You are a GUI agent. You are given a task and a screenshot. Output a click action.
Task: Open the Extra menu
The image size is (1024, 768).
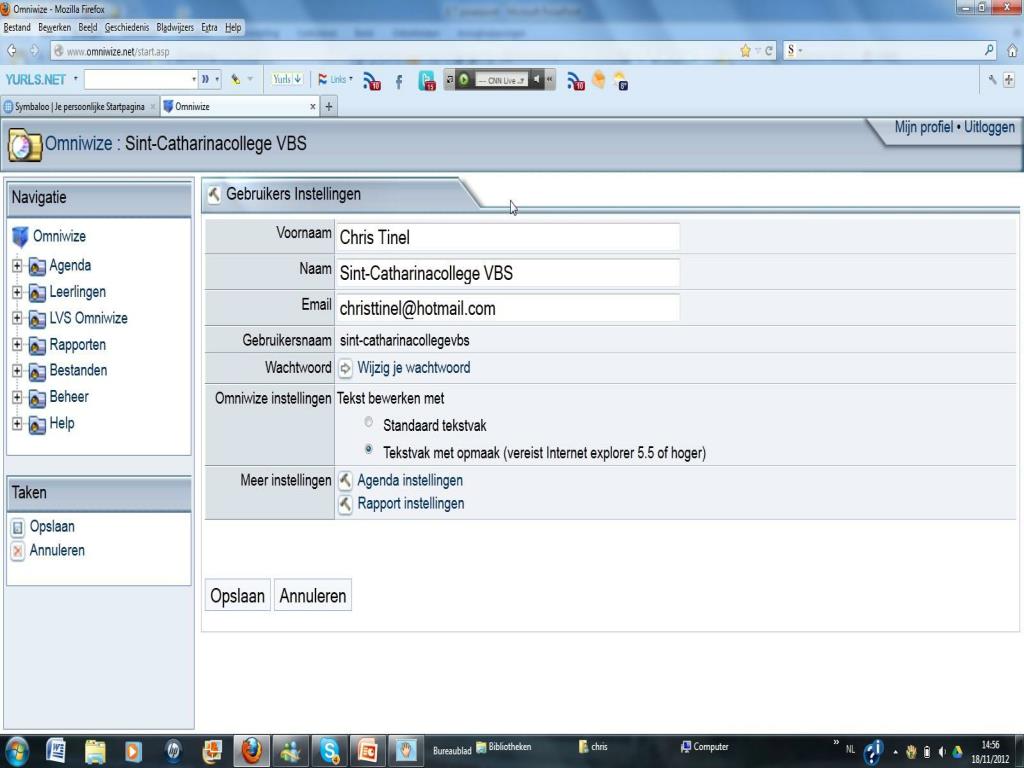coord(209,27)
